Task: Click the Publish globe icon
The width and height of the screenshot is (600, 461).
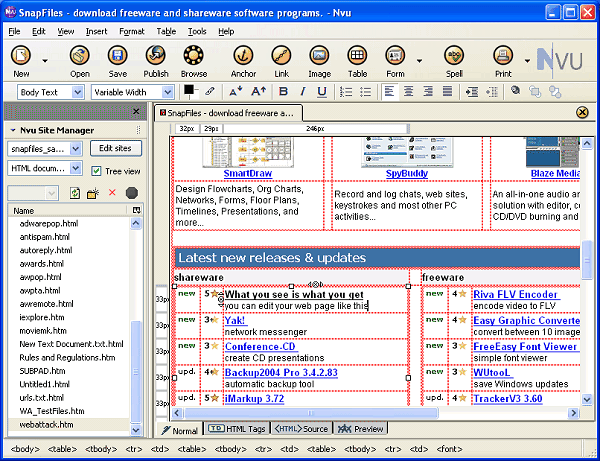Action: click(x=156, y=55)
